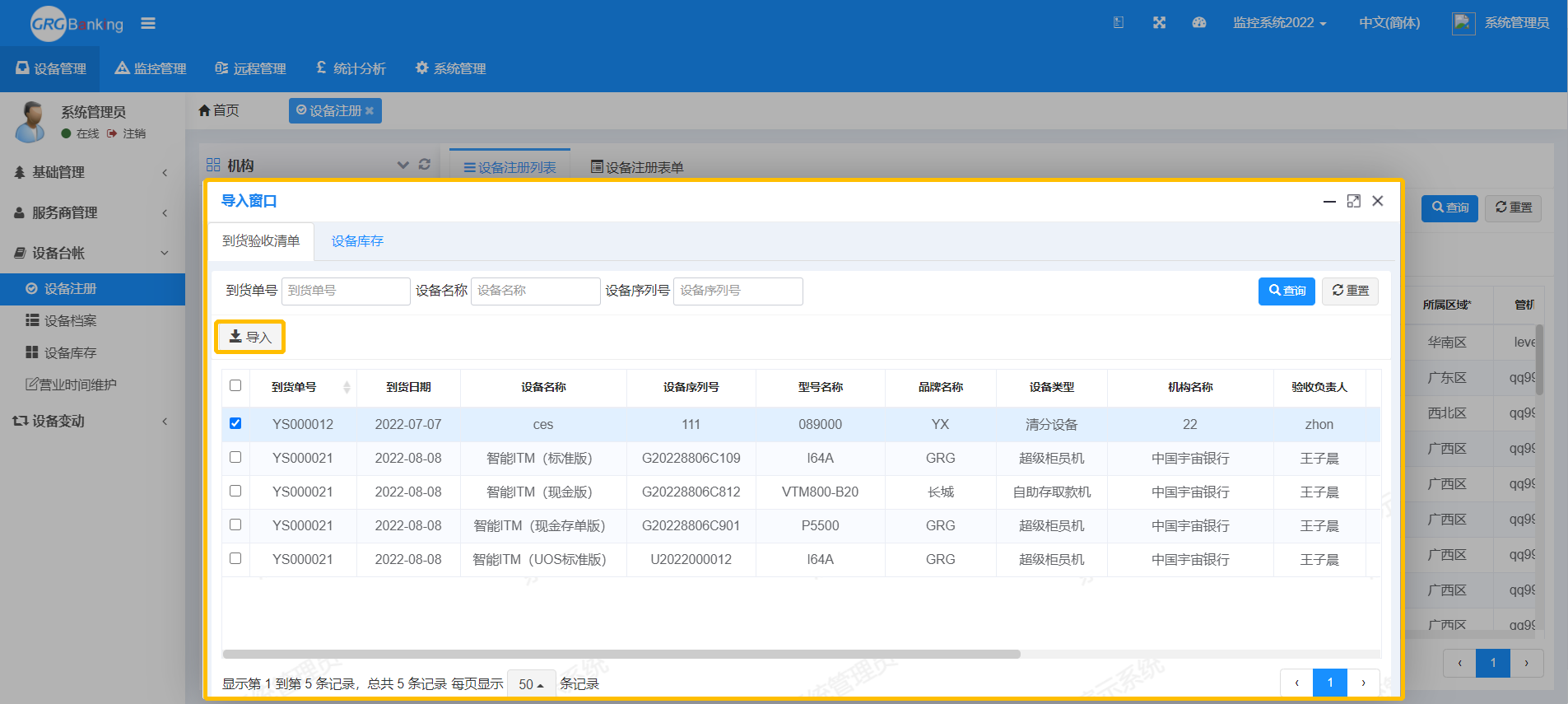Click next page arrow in background list

click(1526, 663)
